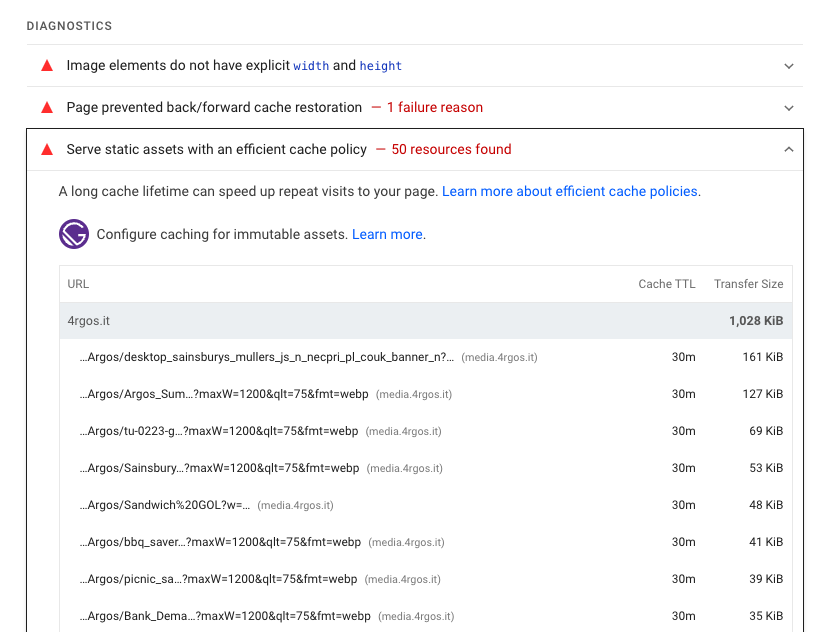
Task: Click the 53 KiB transfer size value
Action: tap(766, 468)
